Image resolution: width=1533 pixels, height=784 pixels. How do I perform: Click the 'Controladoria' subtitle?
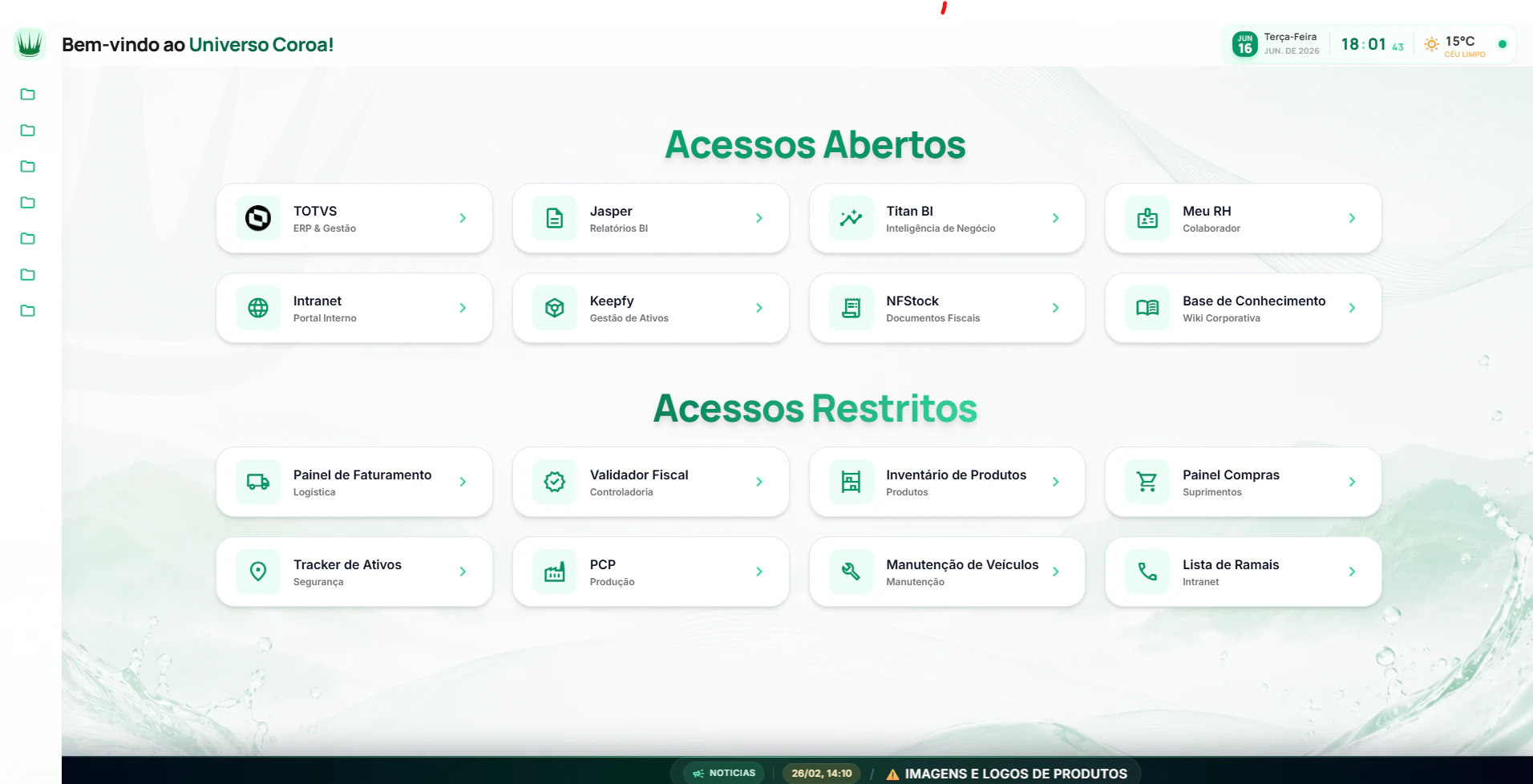(x=621, y=492)
